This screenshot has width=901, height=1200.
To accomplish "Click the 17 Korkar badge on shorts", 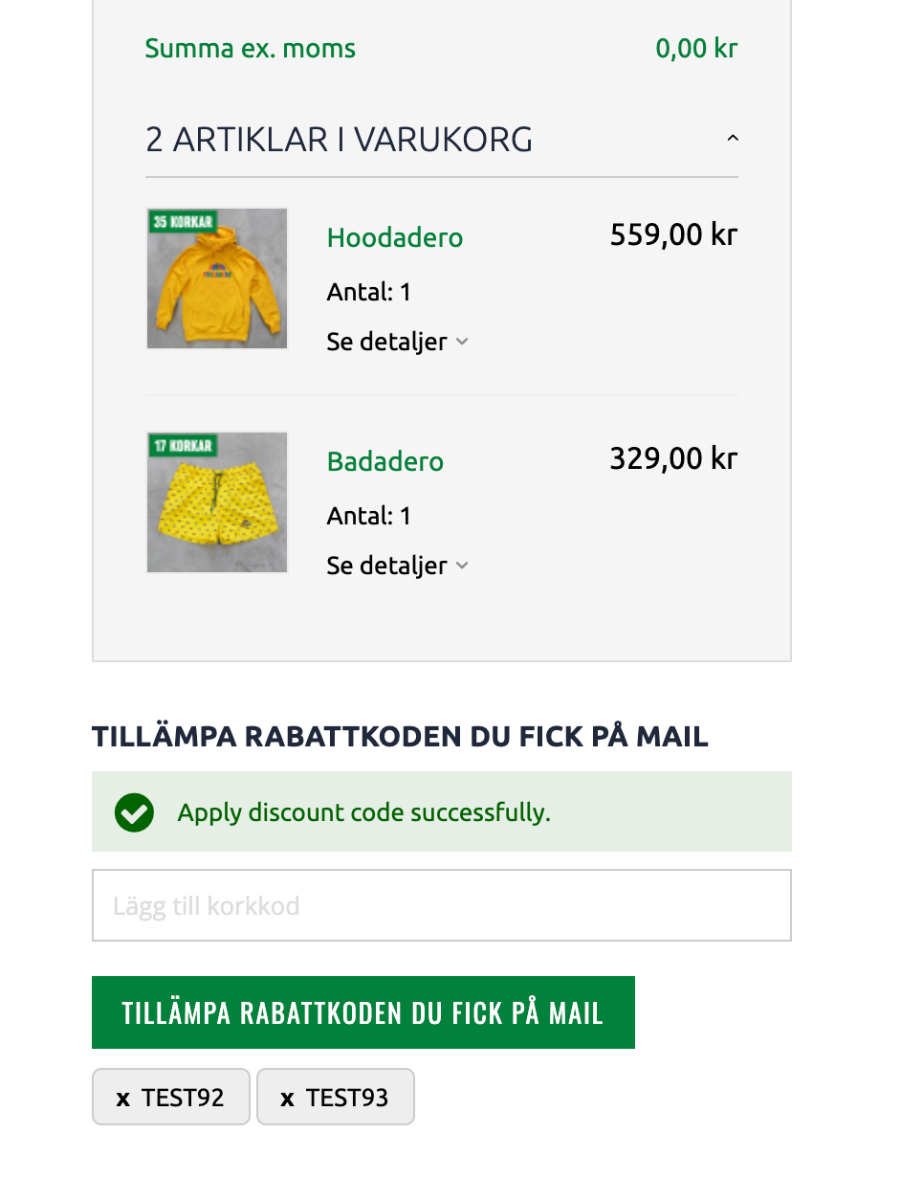I will click(183, 445).
